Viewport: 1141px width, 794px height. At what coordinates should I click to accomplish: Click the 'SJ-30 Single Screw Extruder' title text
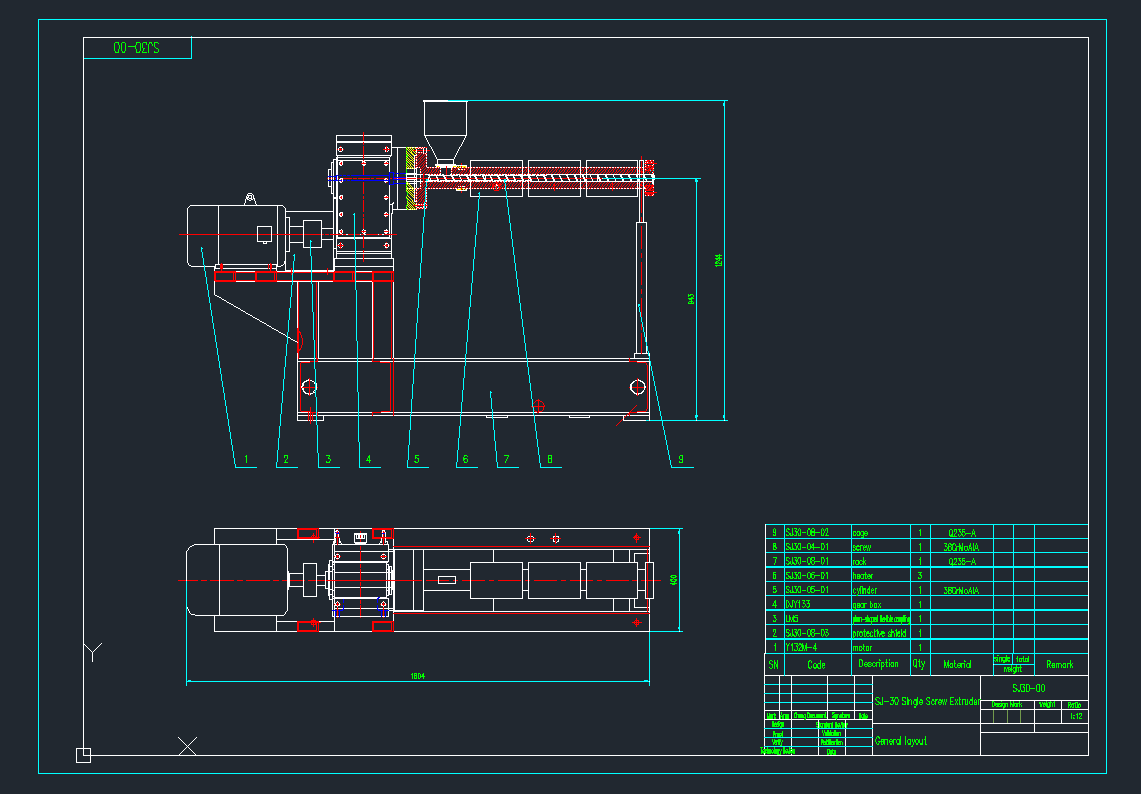pyautogui.click(x=926, y=702)
